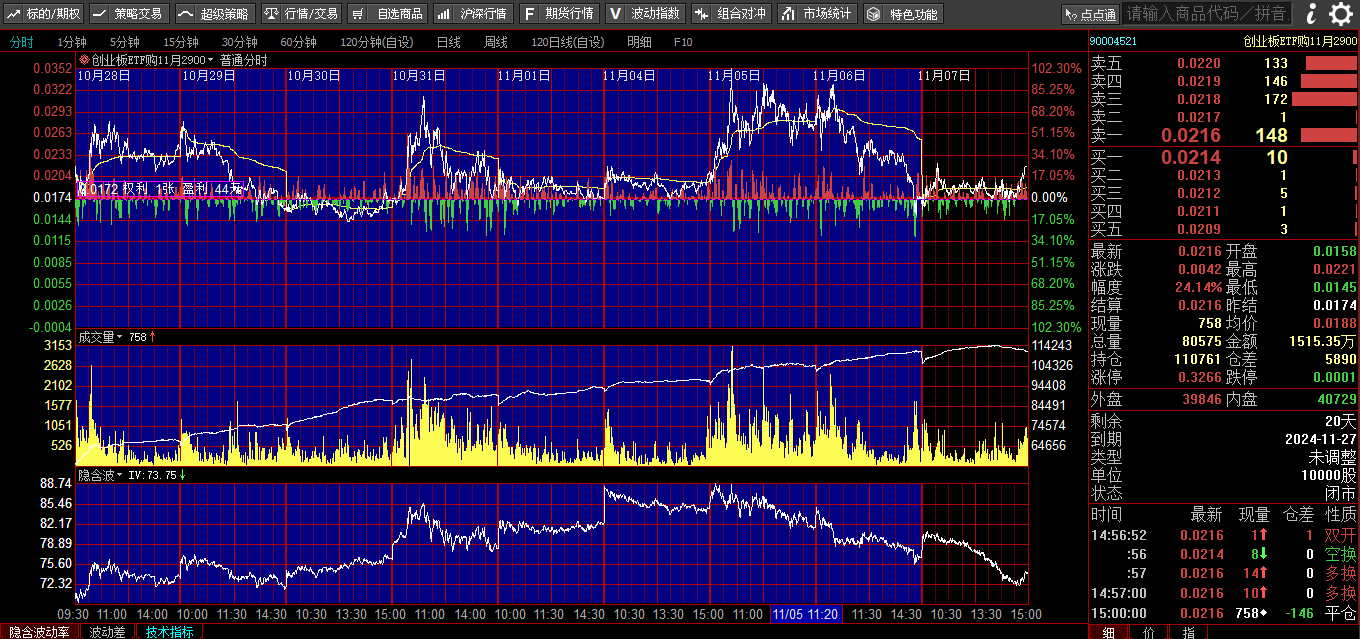The height and width of the screenshot is (639, 1360).
Task: Click the highlighted 11/05 11:20 time marker
Action: (x=806, y=614)
